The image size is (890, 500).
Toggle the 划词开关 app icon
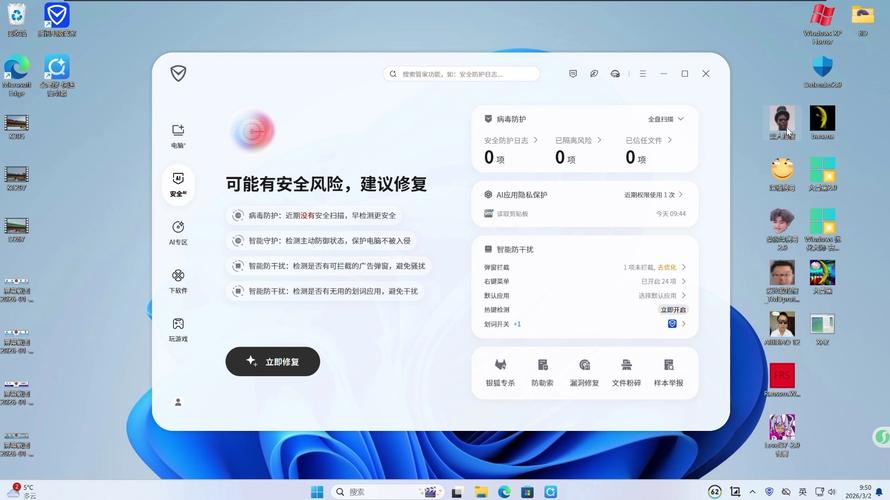pos(672,324)
